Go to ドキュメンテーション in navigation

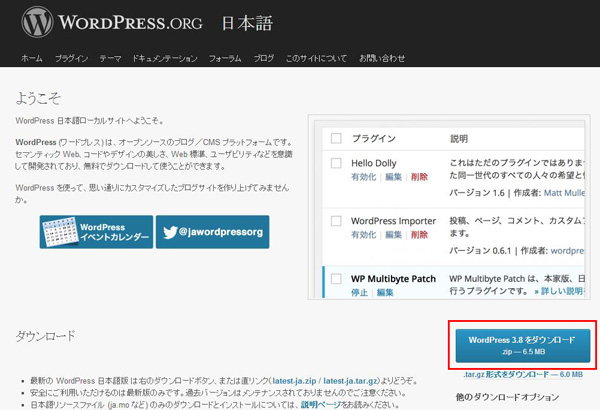point(165,59)
